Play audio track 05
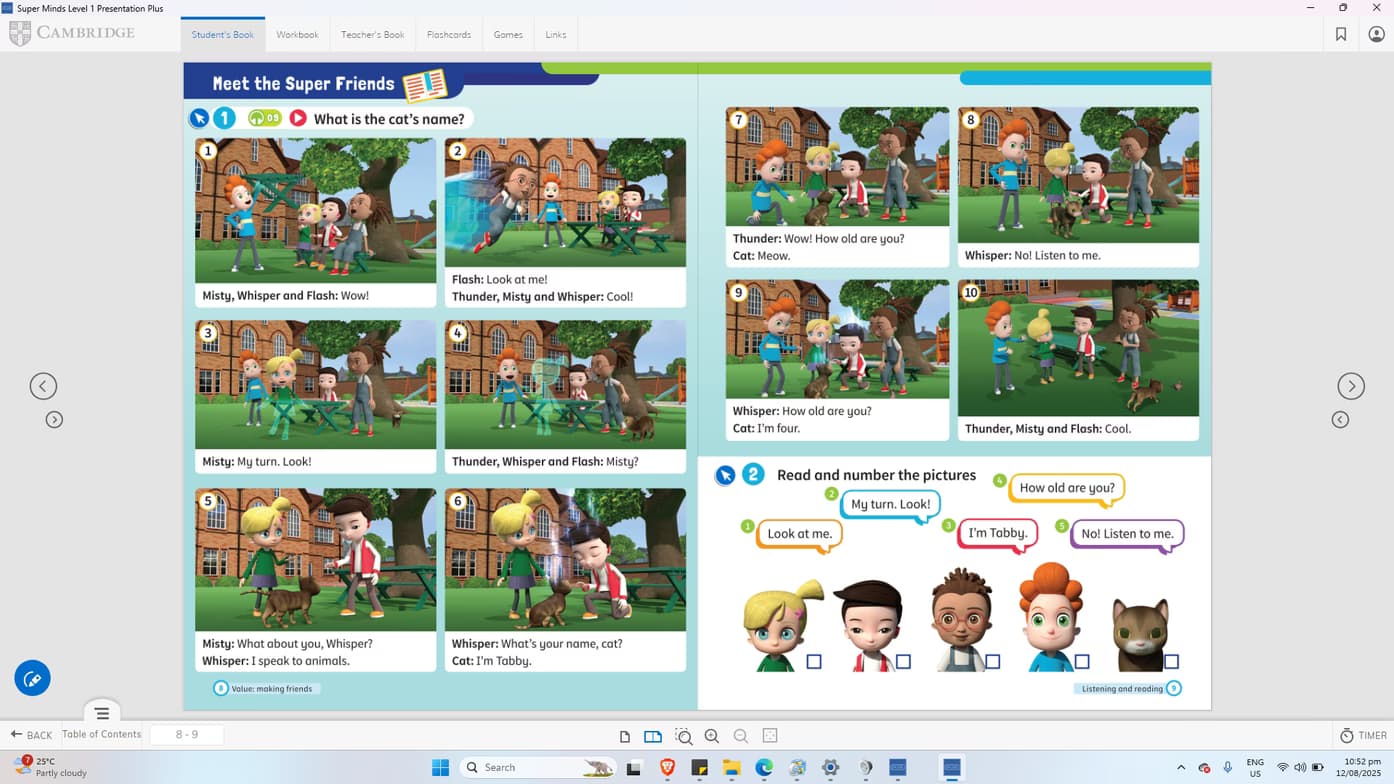 pos(264,118)
